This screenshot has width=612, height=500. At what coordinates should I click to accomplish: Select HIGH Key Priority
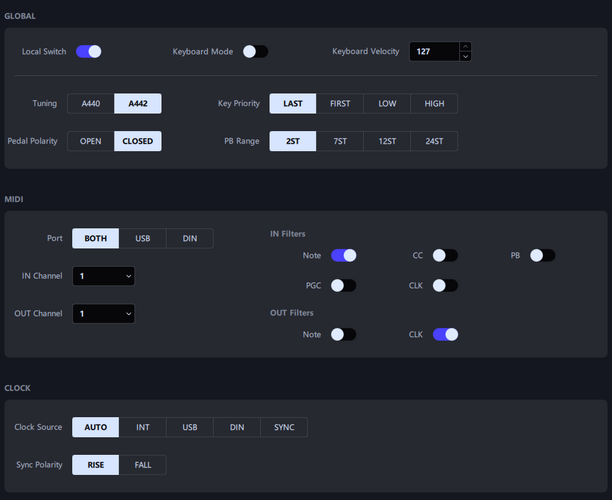[x=434, y=103]
